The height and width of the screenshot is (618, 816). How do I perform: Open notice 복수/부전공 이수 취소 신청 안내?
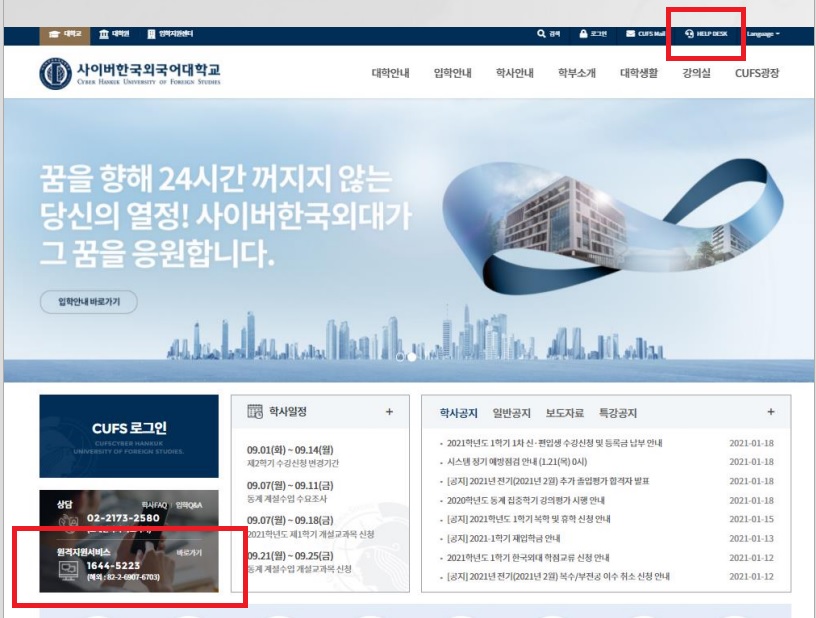pos(558,576)
